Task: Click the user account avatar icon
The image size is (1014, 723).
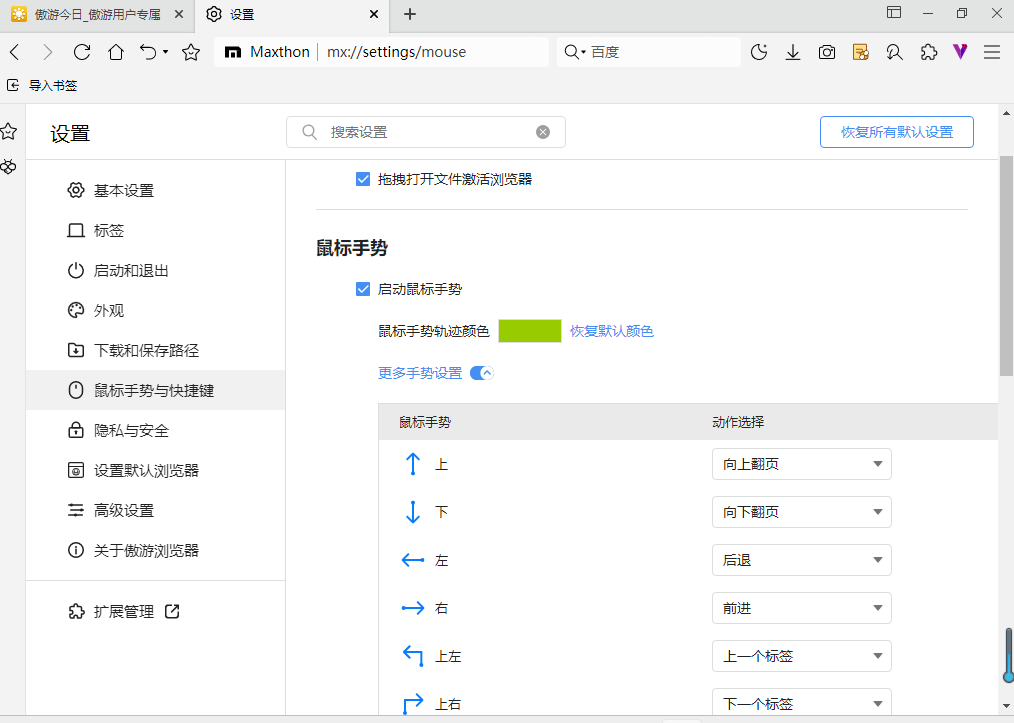Action: pyautogui.click(x=894, y=52)
